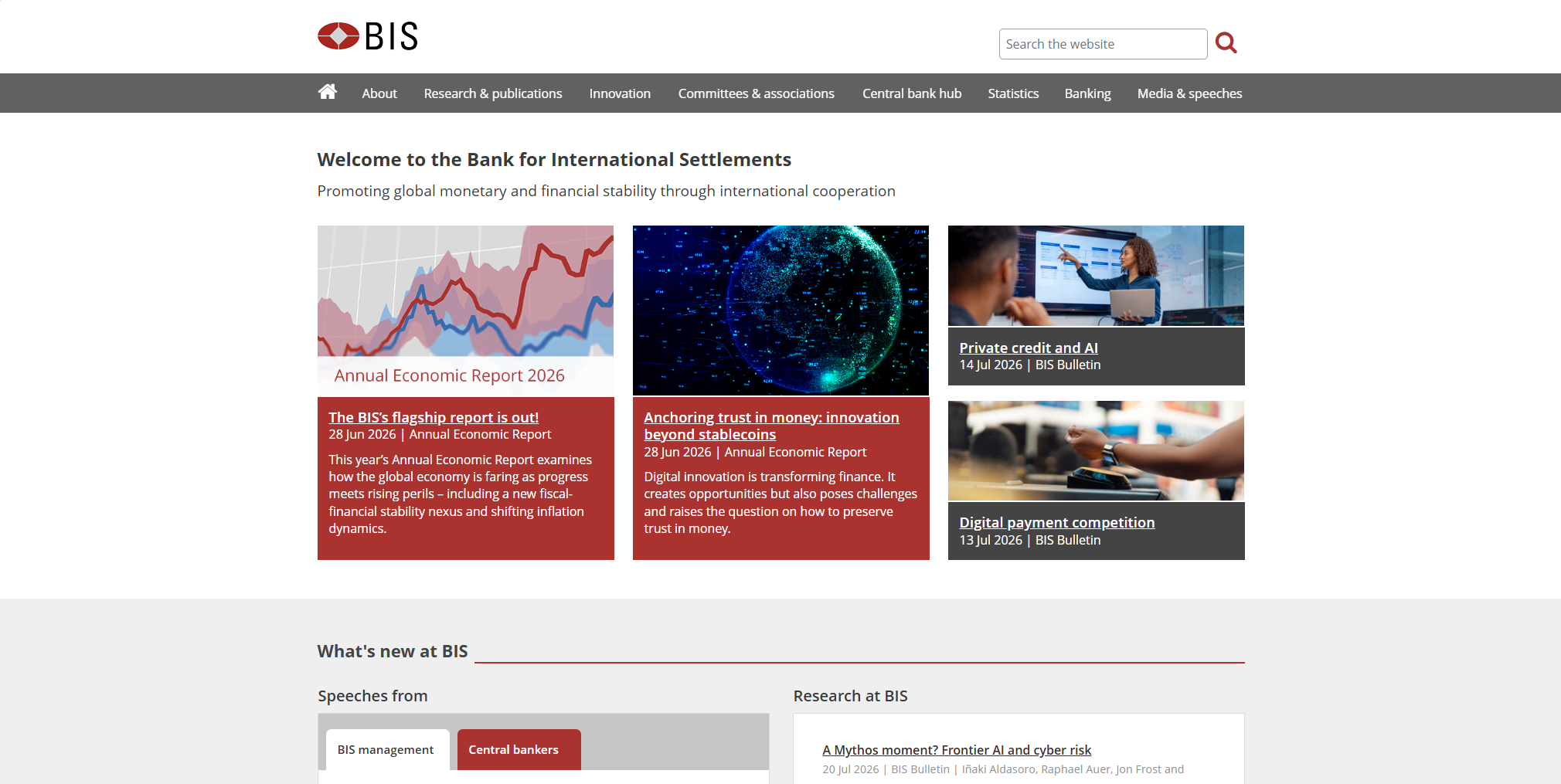Switch to the Central bankers tab
The width and height of the screenshot is (1561, 784).
[x=519, y=749]
